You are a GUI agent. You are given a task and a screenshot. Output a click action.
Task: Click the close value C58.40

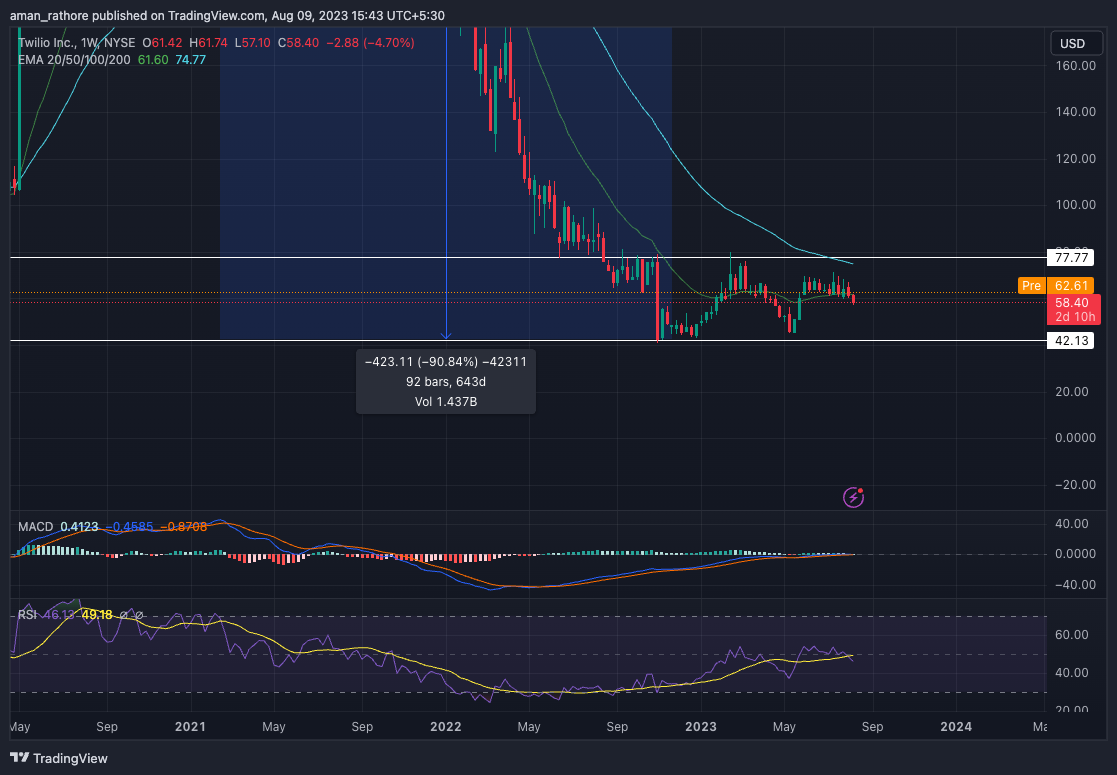[x=298, y=43]
